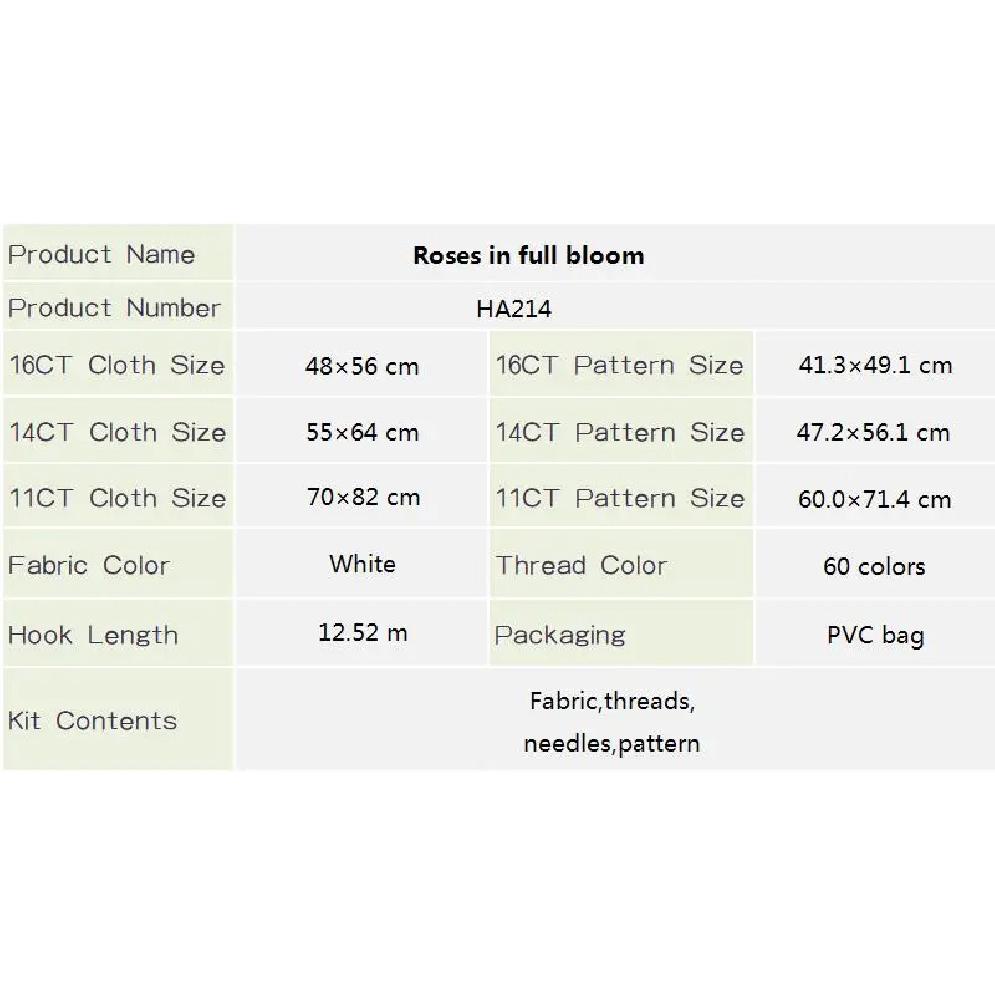Click the Product Number label

(114, 308)
